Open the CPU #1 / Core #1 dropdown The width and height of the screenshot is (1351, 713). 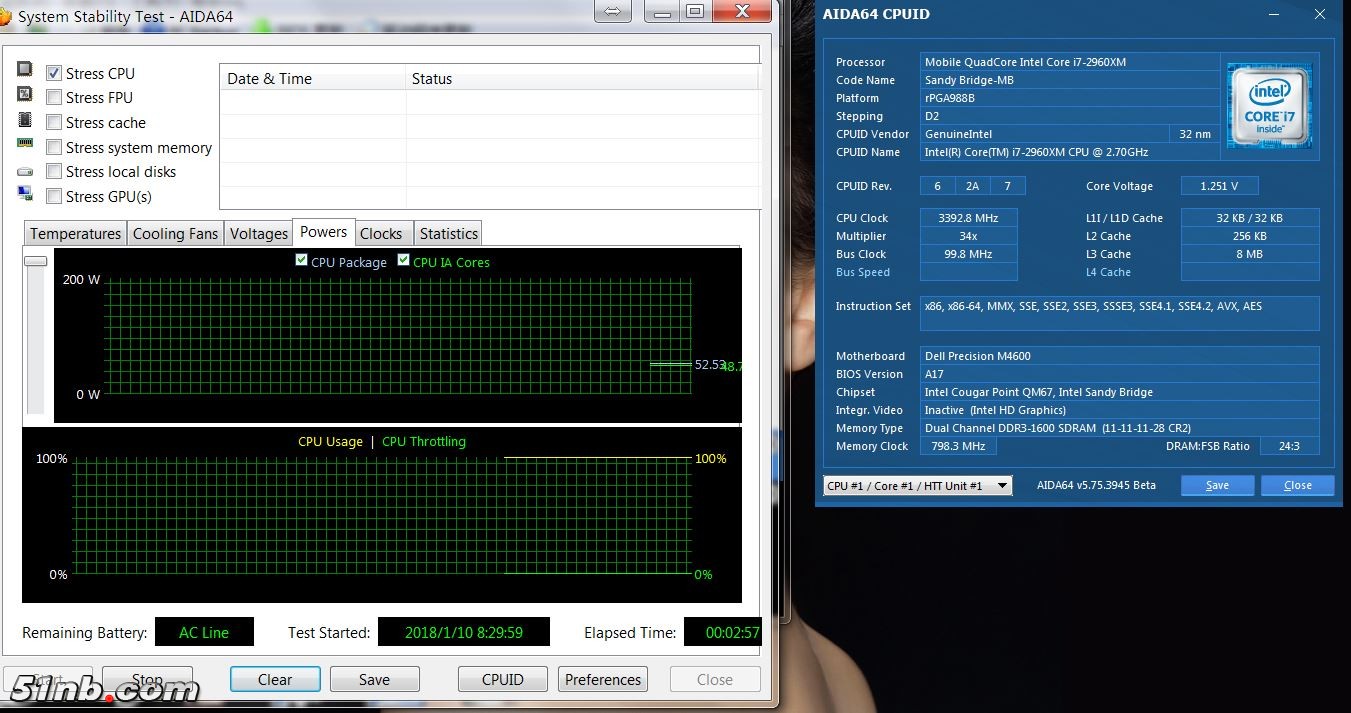(917, 486)
